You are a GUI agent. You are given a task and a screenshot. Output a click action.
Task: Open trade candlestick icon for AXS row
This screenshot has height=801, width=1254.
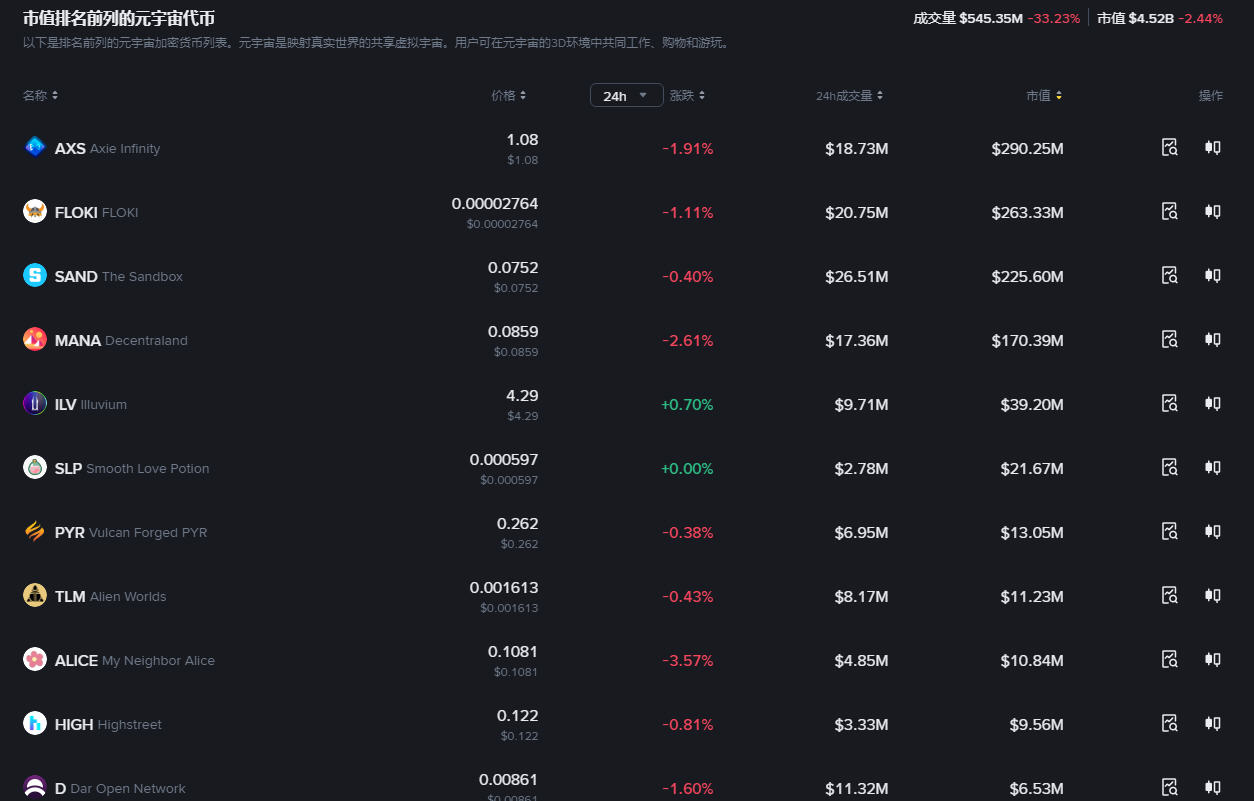(1213, 147)
